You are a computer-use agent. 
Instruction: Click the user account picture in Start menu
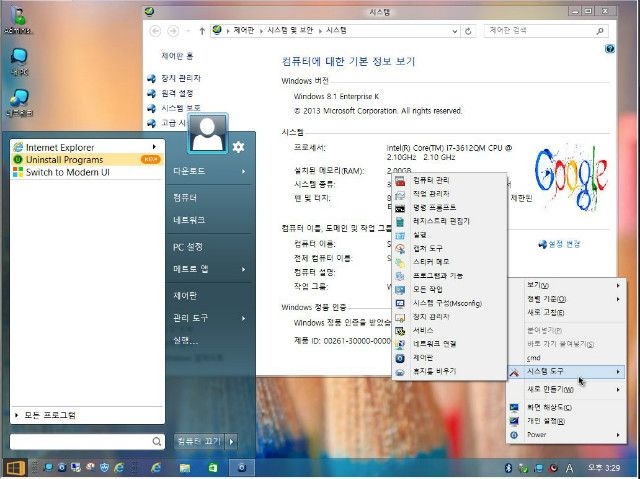[x=207, y=133]
